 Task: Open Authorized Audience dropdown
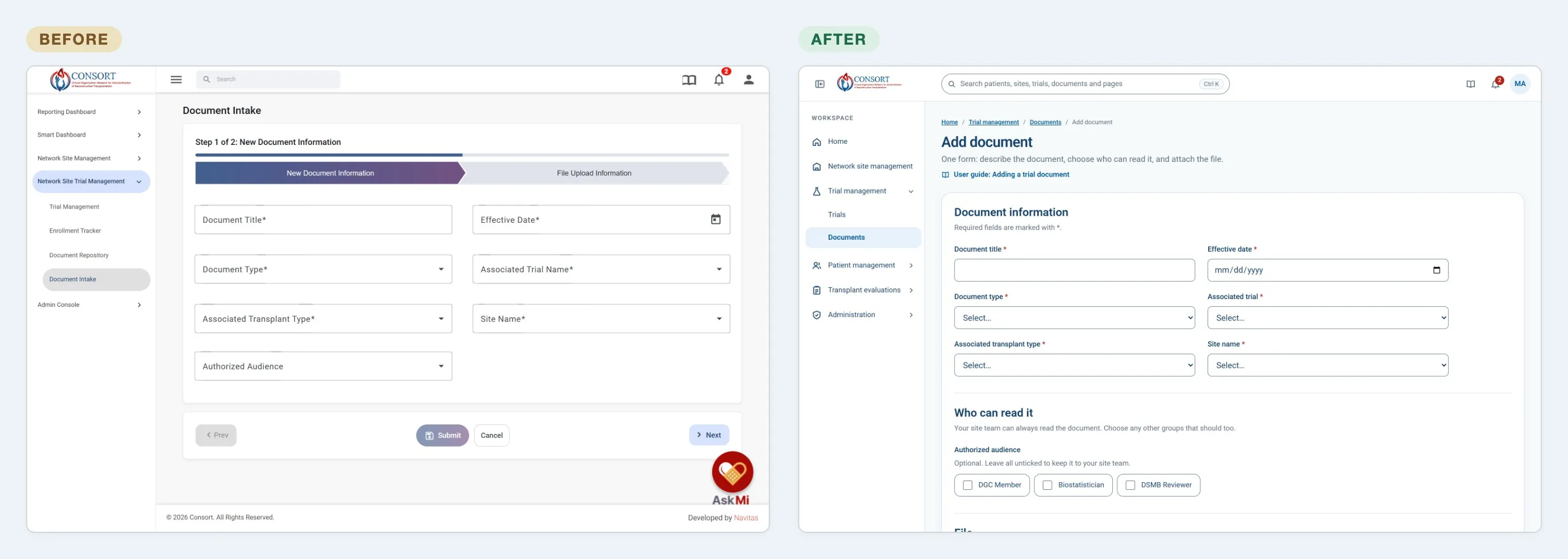pos(323,366)
